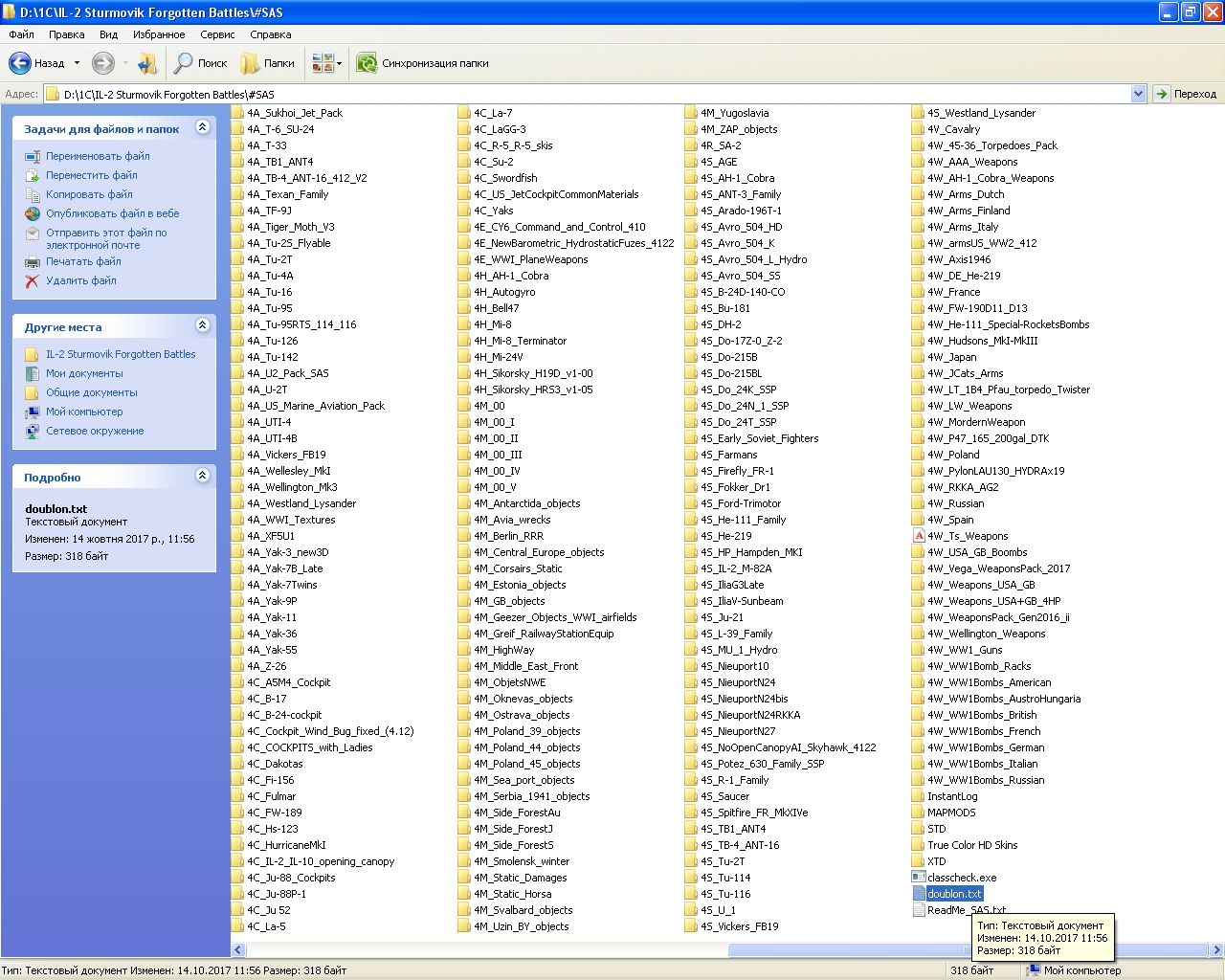The height and width of the screenshot is (980, 1225).
Task: Select folder icon of InstantLog
Action: (x=919, y=796)
